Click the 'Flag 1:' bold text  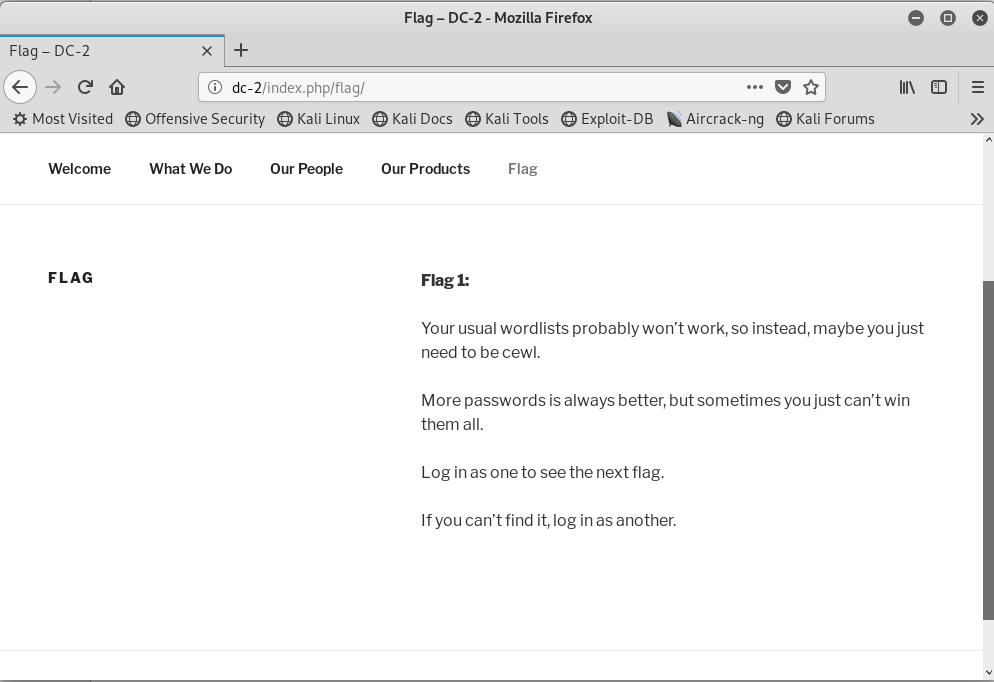(x=445, y=280)
